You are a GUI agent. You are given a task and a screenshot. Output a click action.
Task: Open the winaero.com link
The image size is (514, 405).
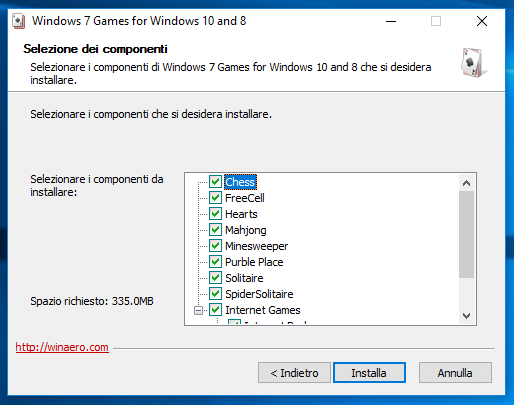tap(62, 347)
